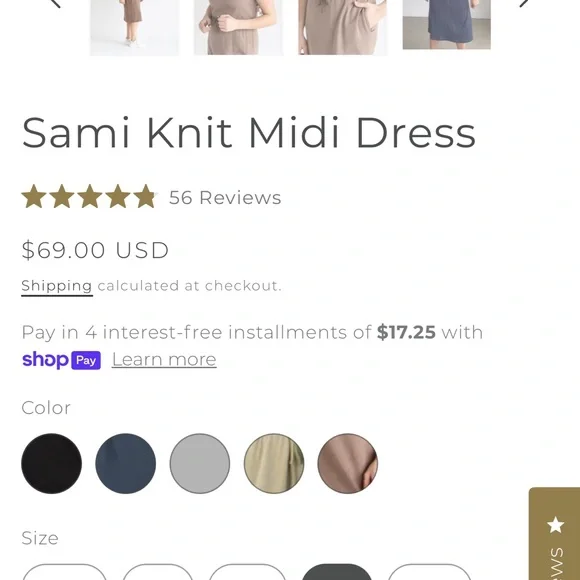The width and height of the screenshot is (580, 580).
Task: Open the Shipping policy link
Action: pyautogui.click(x=57, y=286)
